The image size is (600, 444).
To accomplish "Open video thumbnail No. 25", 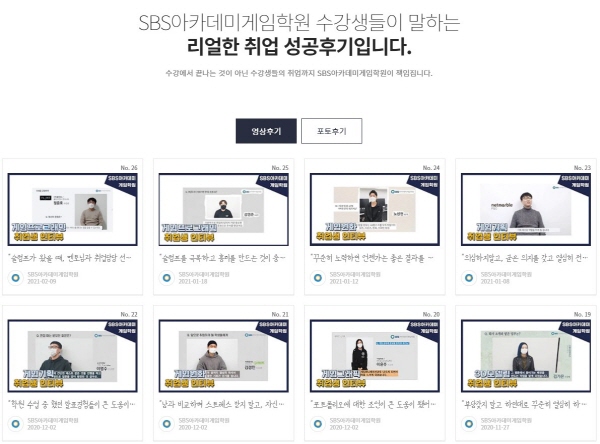I will click(x=223, y=209).
